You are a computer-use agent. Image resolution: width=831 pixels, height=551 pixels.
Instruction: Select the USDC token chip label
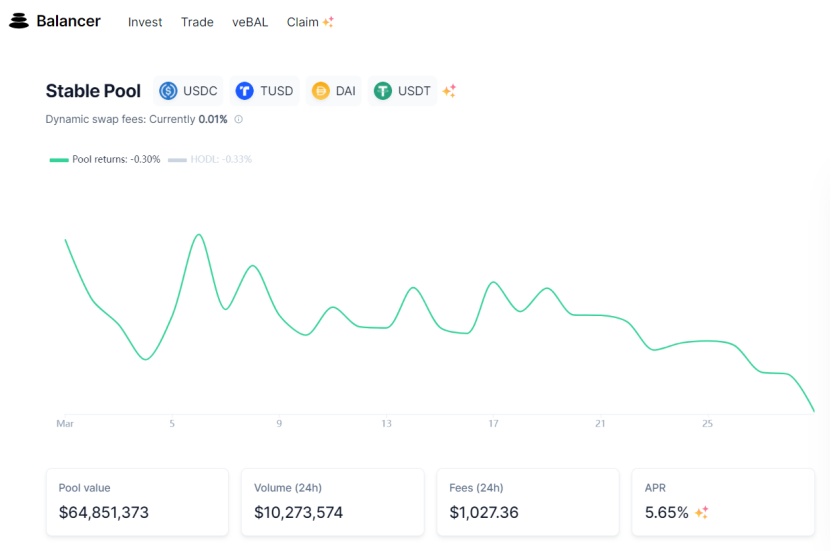point(200,91)
